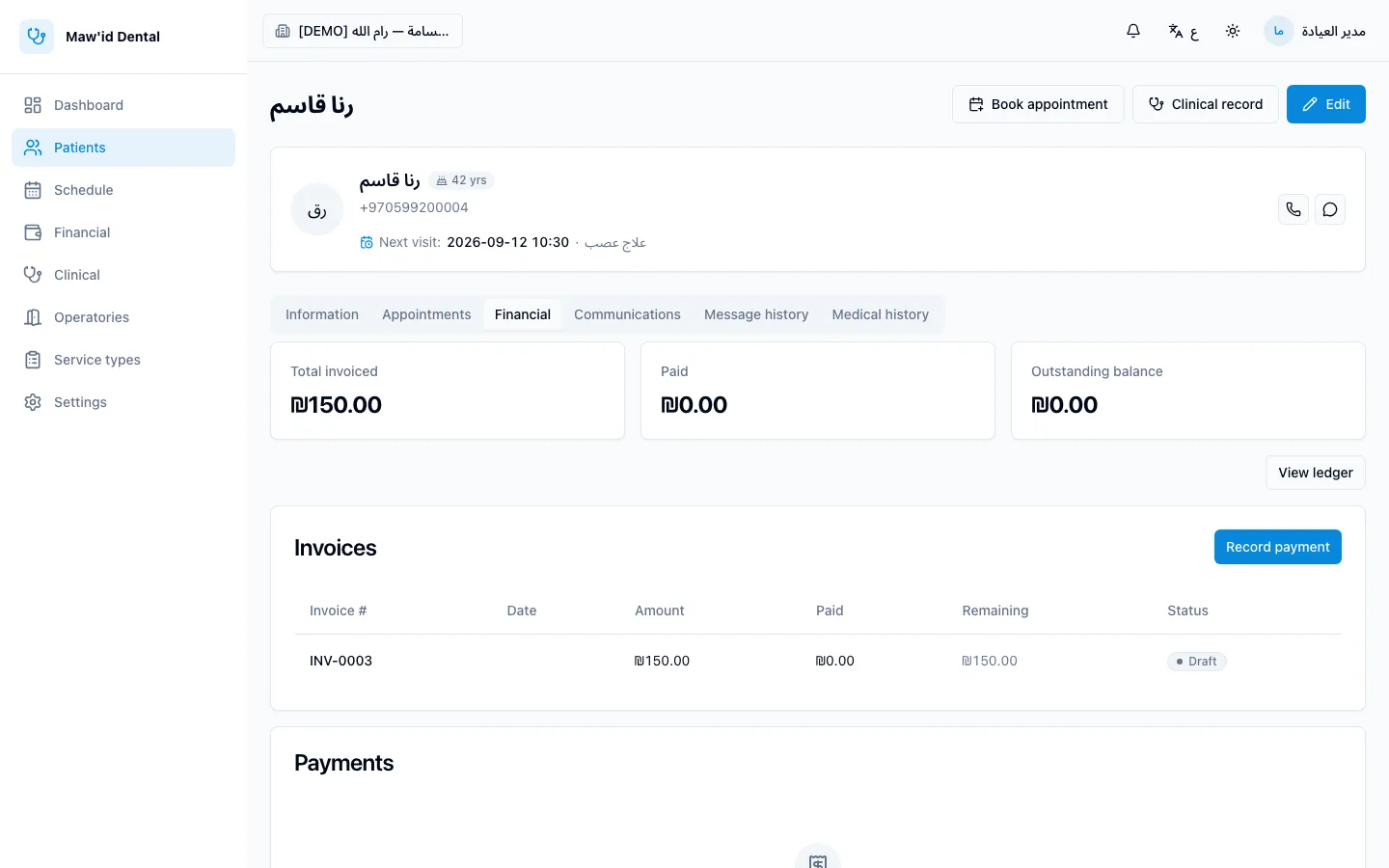Open chat message icon for patient
1389x868 pixels.
coord(1330,209)
